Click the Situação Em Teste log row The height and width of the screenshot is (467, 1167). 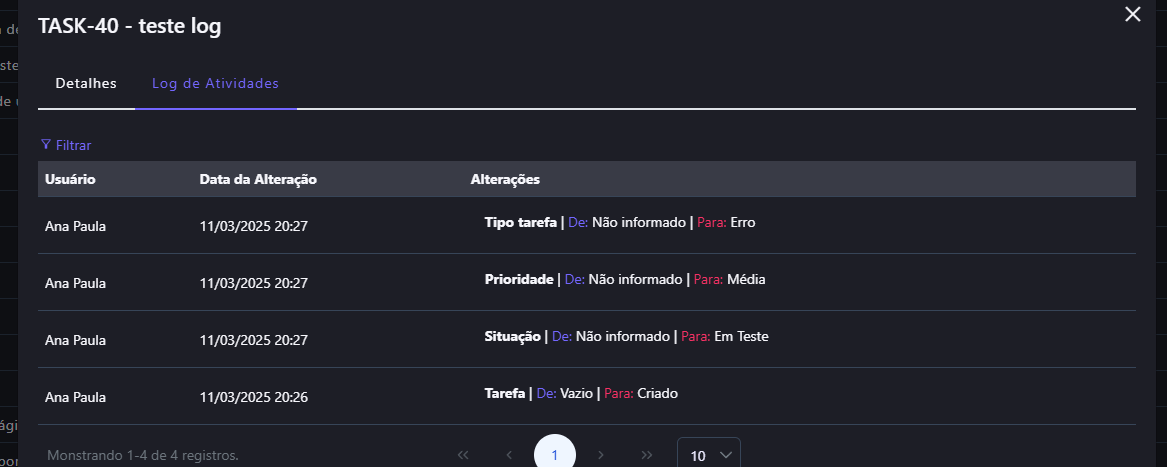pyautogui.click(x=626, y=337)
